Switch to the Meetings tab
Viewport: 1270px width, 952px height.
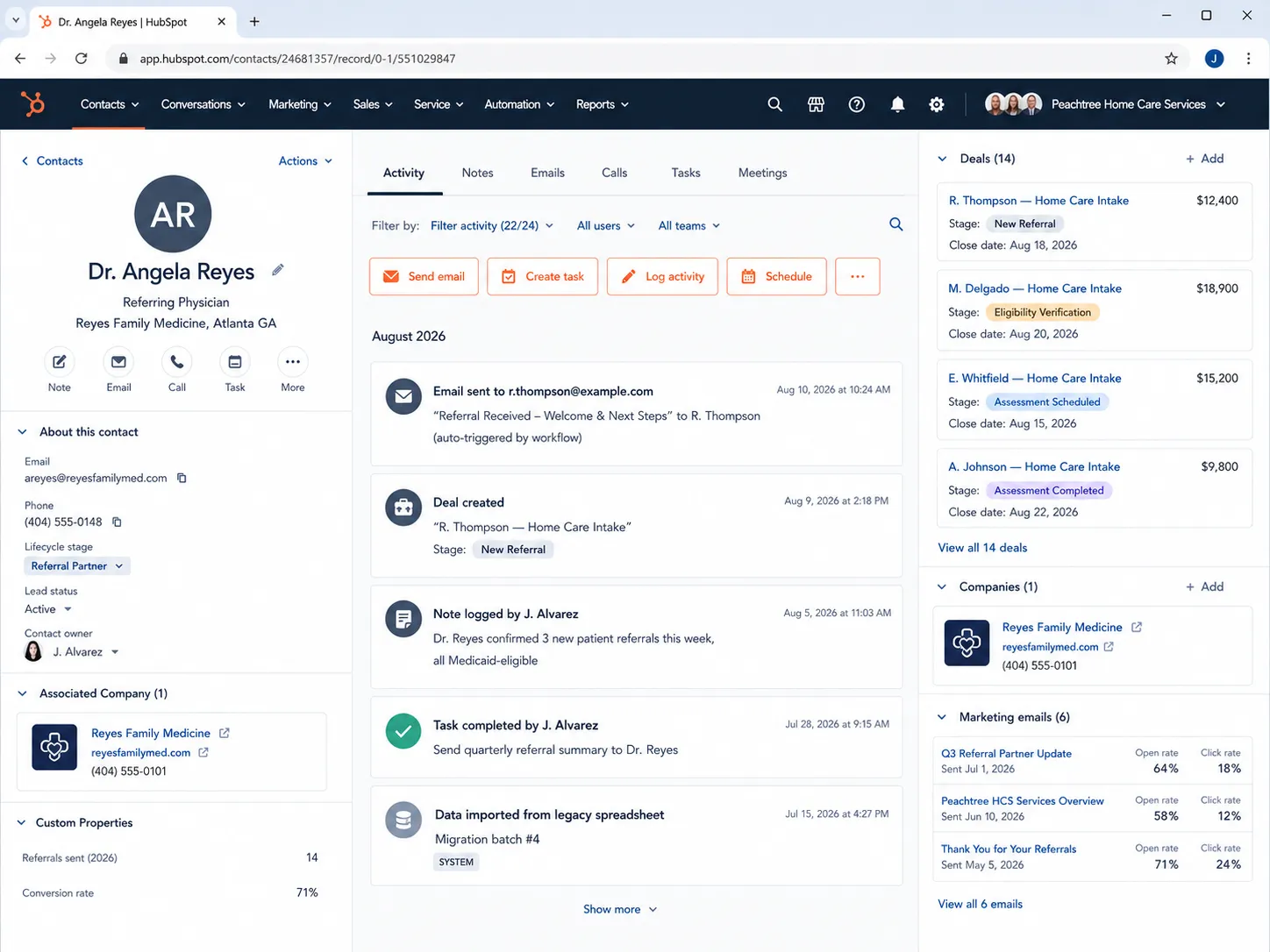[x=762, y=173]
